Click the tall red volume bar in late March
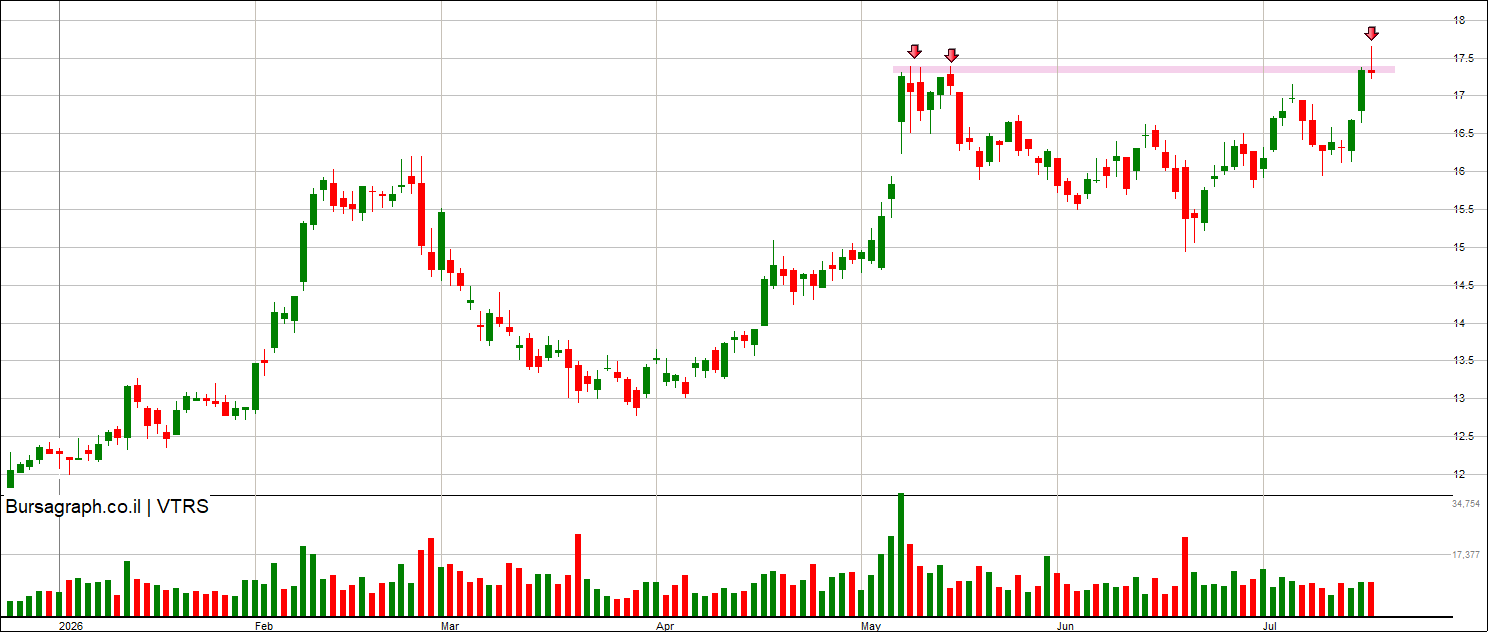This screenshot has height=632, width=1488. [578, 575]
